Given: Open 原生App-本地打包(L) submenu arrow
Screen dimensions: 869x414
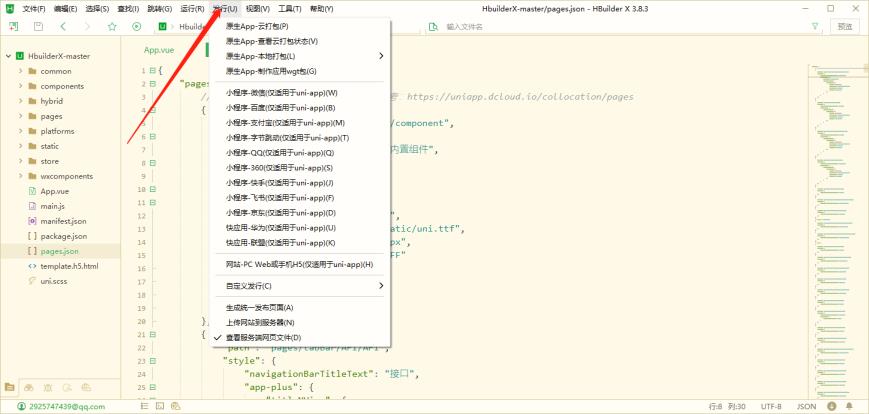Looking at the screenshot, I should point(381,56).
